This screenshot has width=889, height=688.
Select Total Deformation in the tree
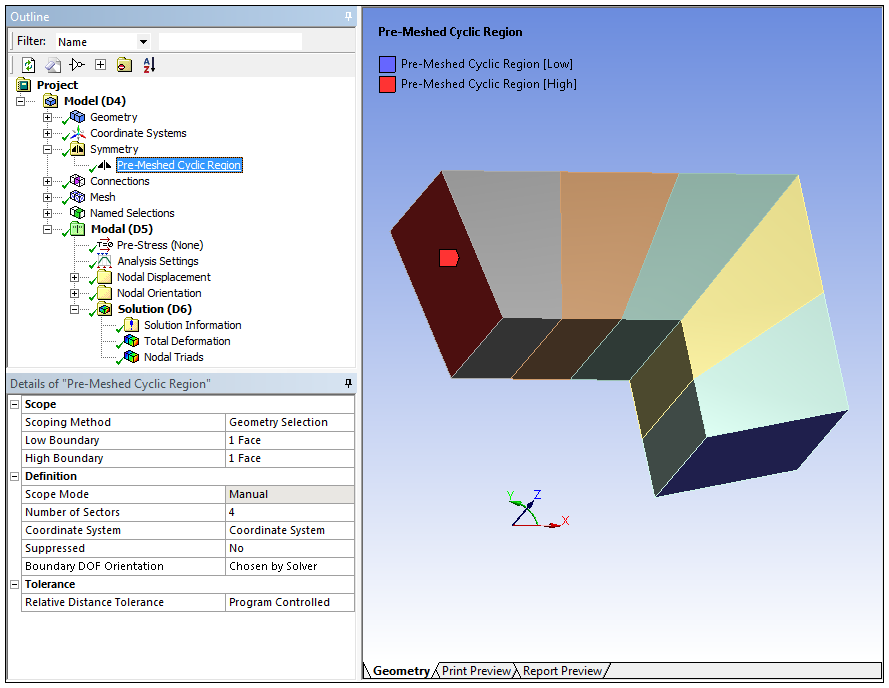click(x=186, y=341)
